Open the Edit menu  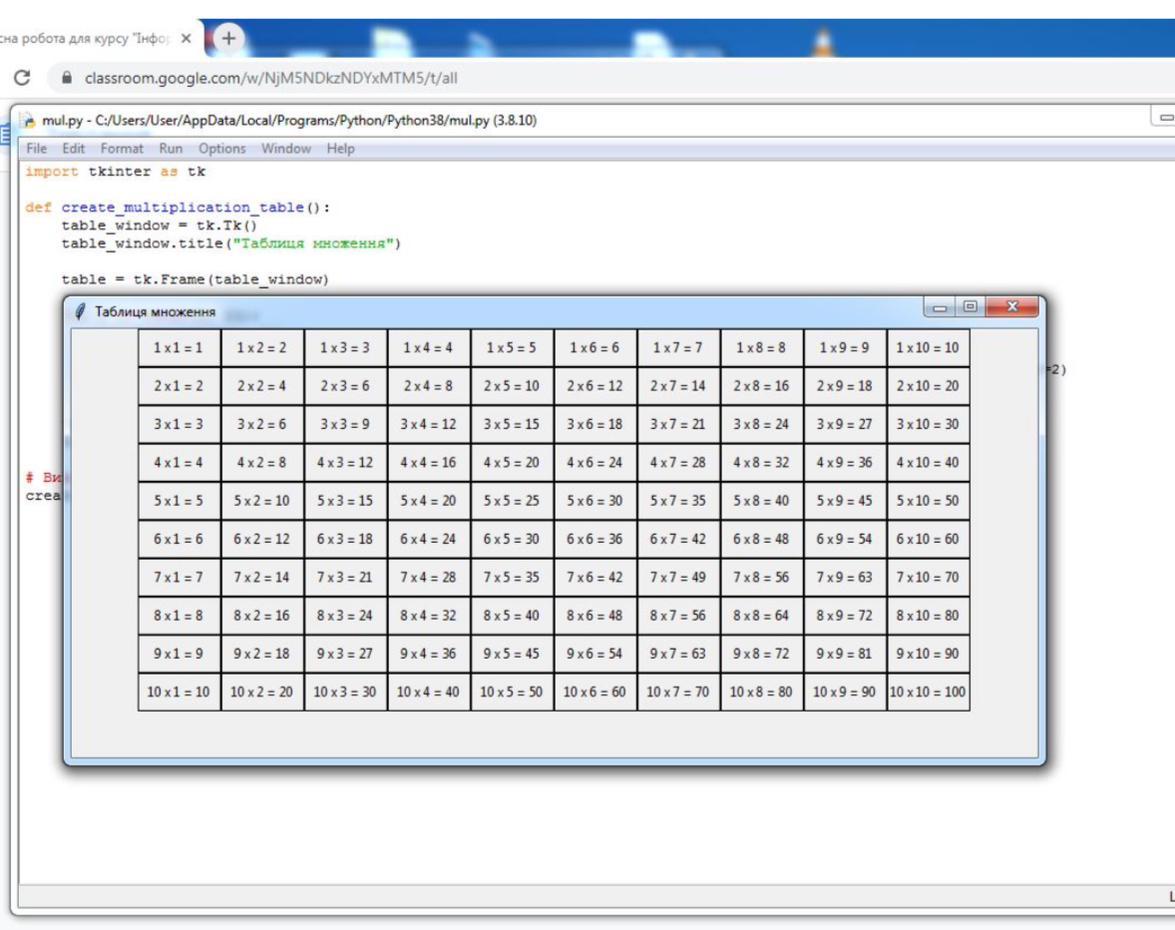pos(74,149)
